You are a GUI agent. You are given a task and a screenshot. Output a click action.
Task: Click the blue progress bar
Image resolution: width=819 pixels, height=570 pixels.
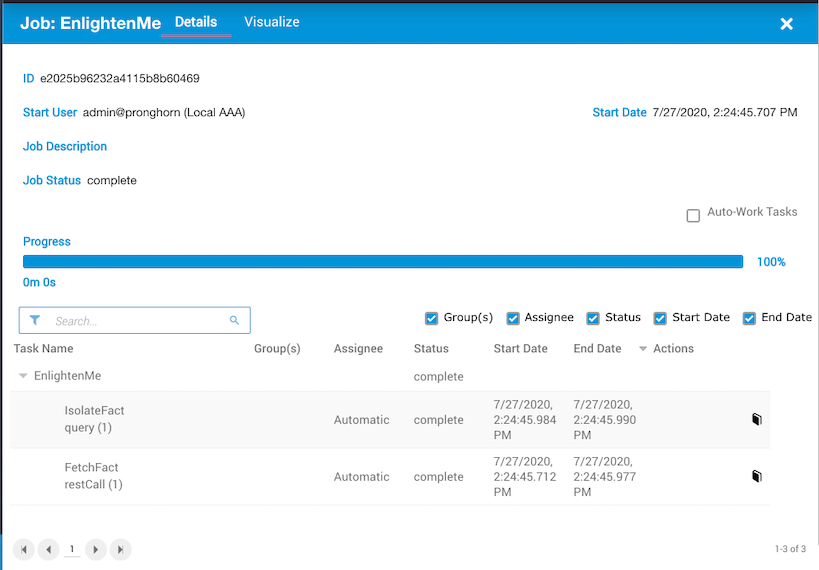coord(383,261)
